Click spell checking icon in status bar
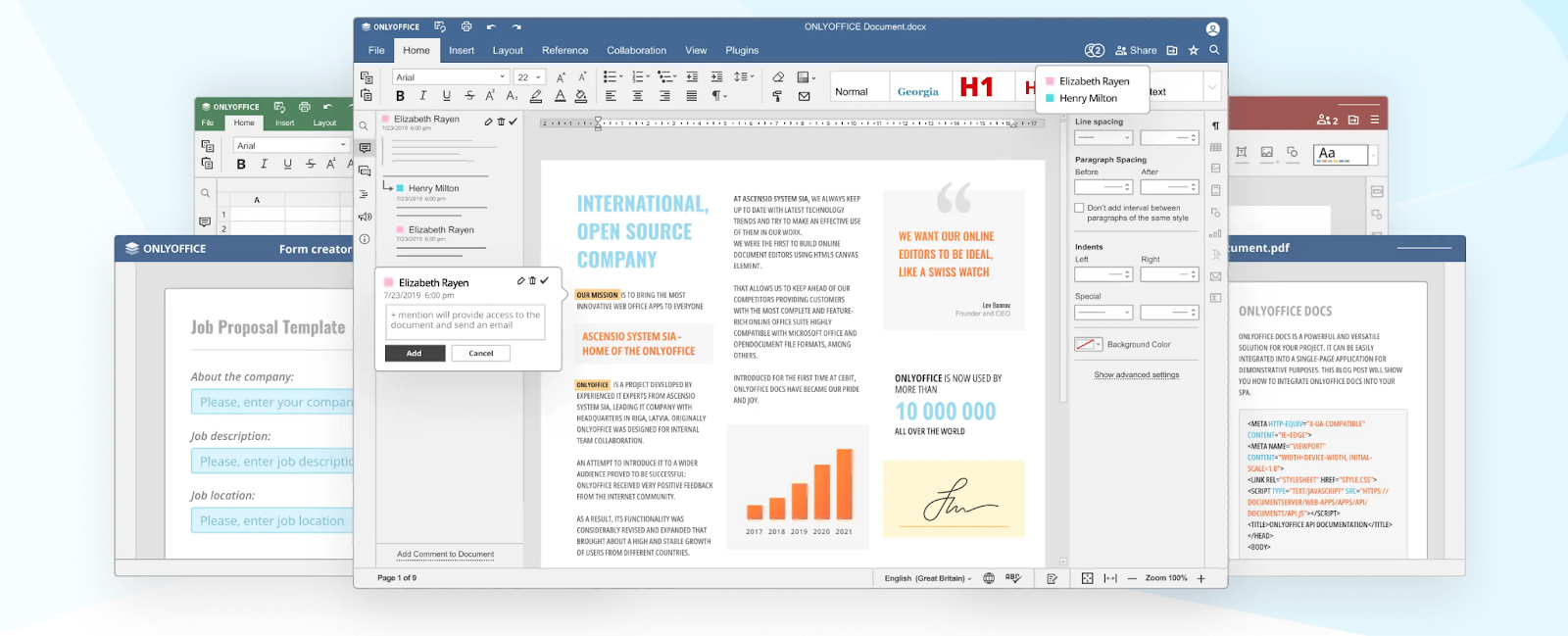Viewport: 1568px width, 636px height. [1012, 578]
